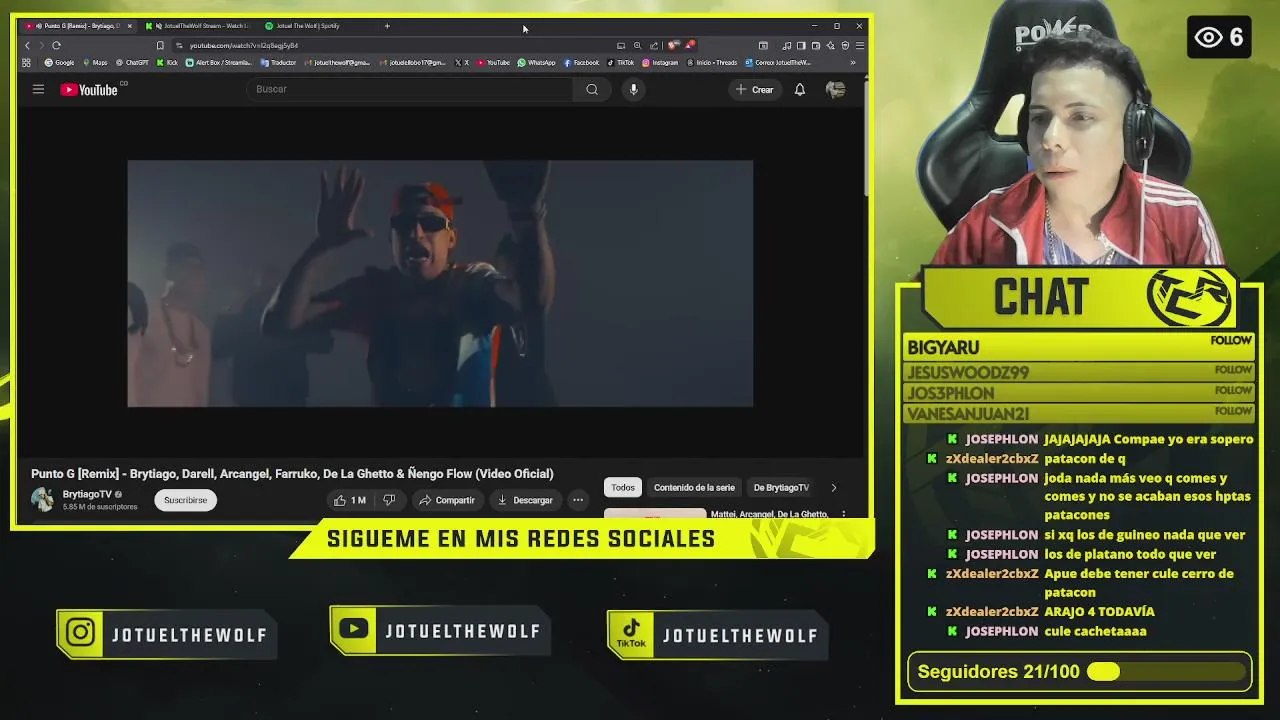Click the picture-in-picture icon in the address bar
1280x720 pixels.
[x=621, y=46]
